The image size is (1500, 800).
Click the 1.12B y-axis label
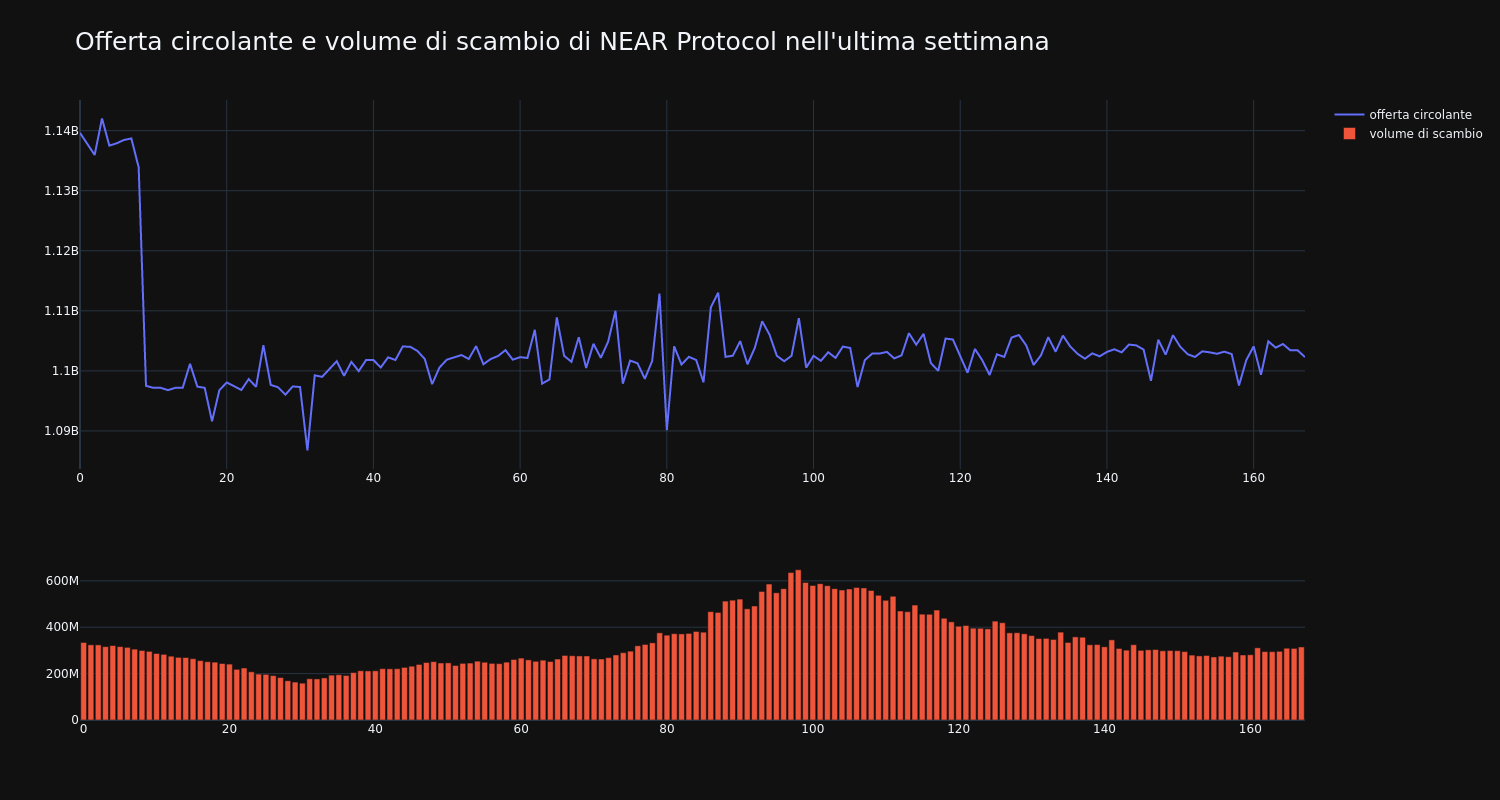(x=60, y=251)
